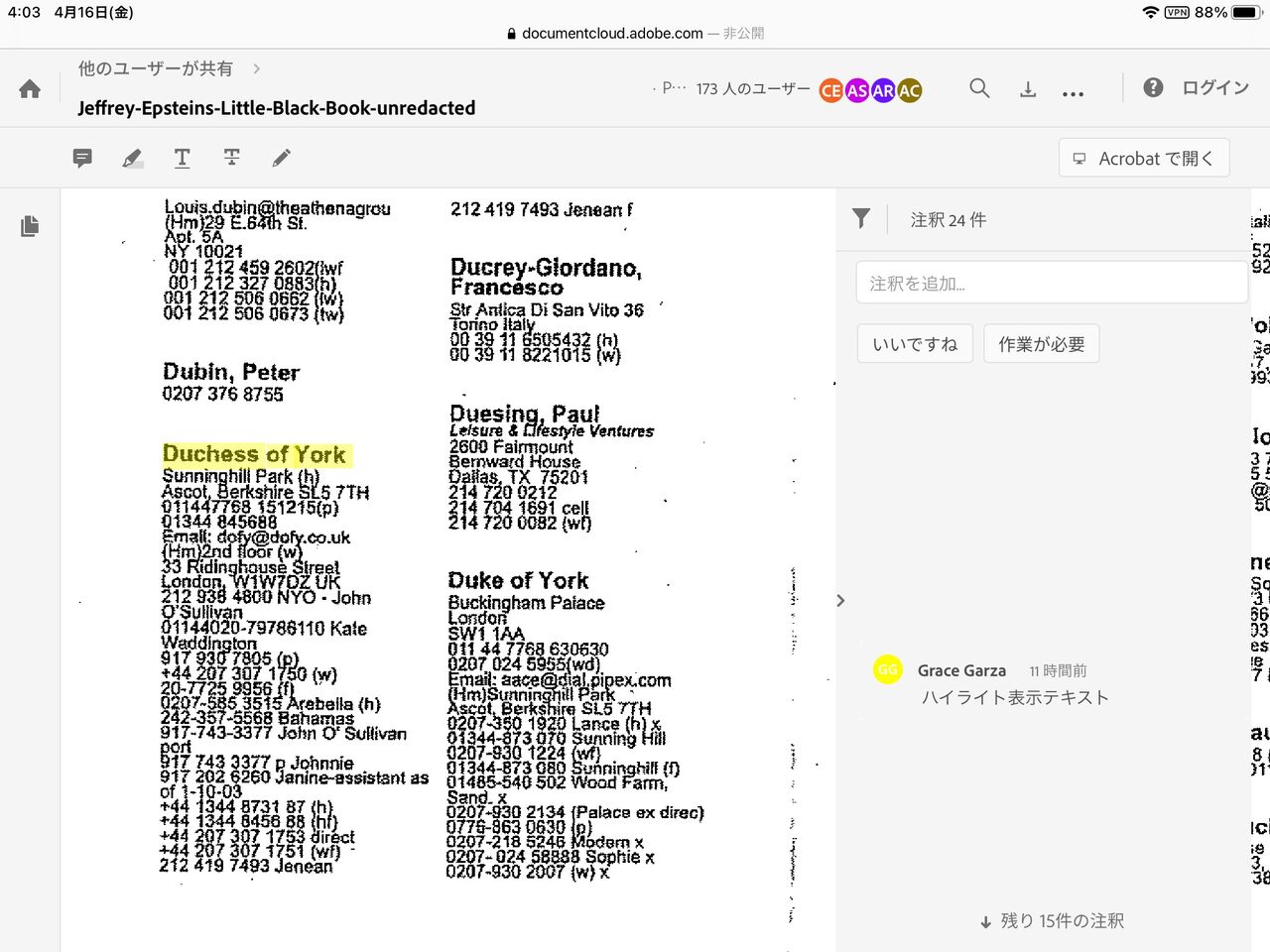Go to the Document Cloud home icon

30,89
